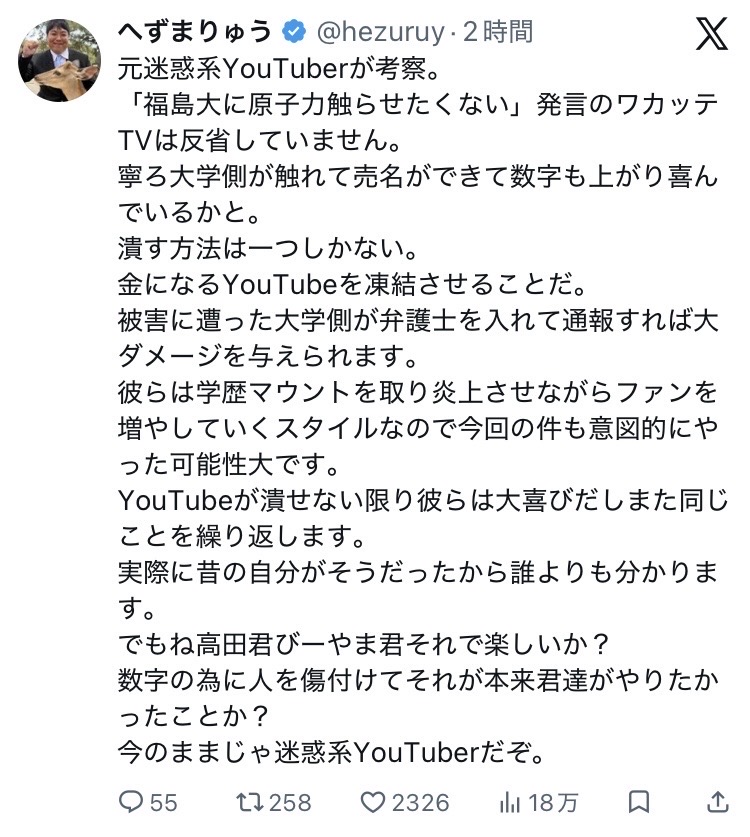
Task: Bookmark this post
Action: click(638, 802)
